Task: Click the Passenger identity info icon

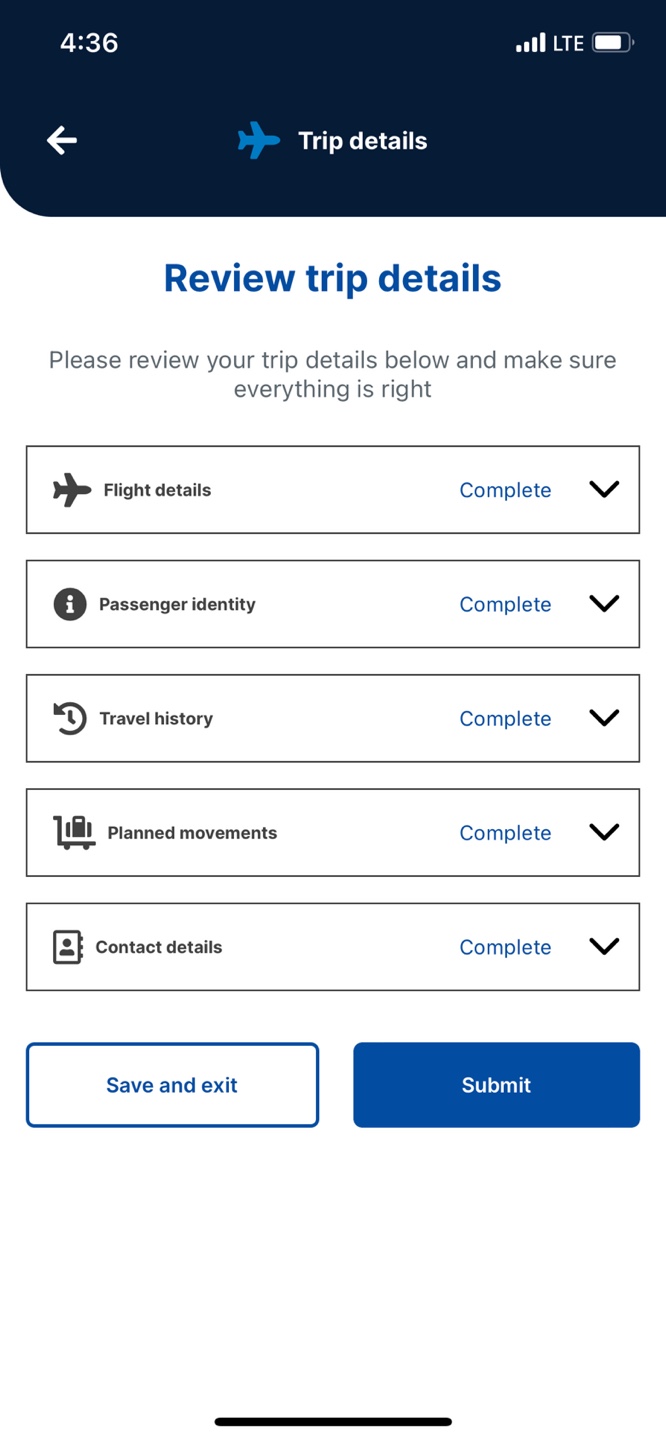Action: [70, 604]
